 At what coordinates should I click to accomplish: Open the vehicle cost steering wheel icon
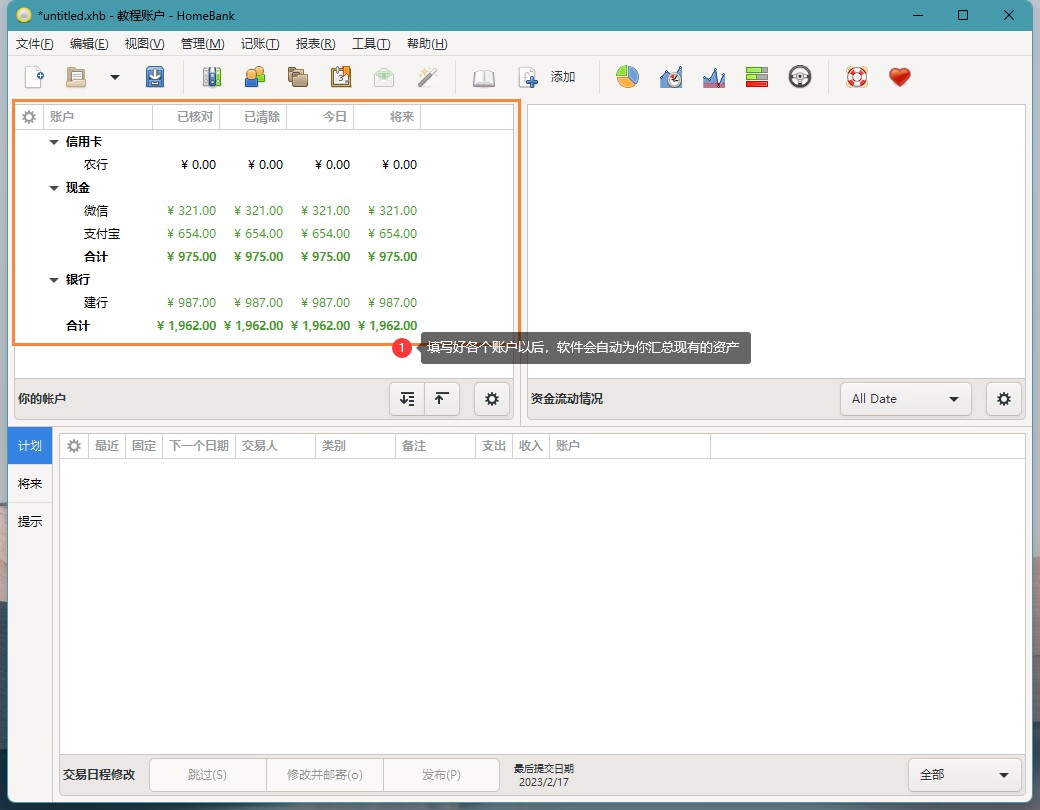[799, 77]
